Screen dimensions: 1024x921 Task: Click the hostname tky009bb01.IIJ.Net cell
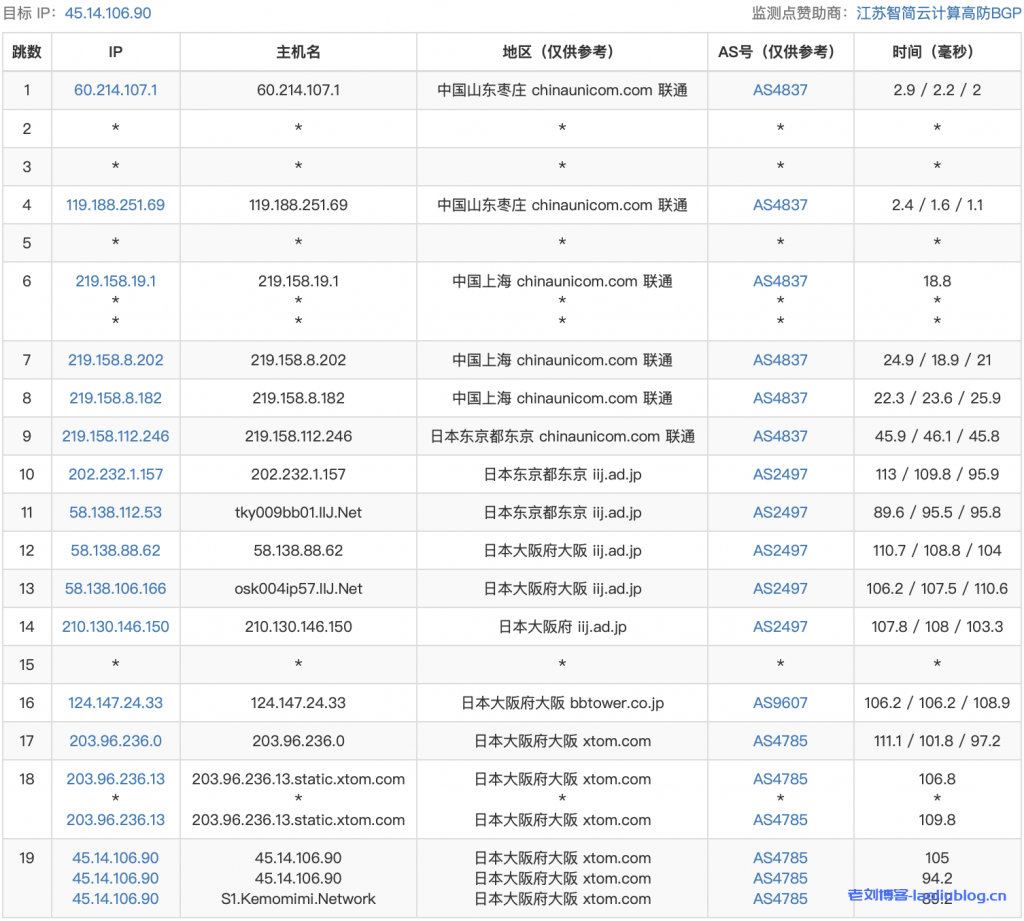point(298,512)
